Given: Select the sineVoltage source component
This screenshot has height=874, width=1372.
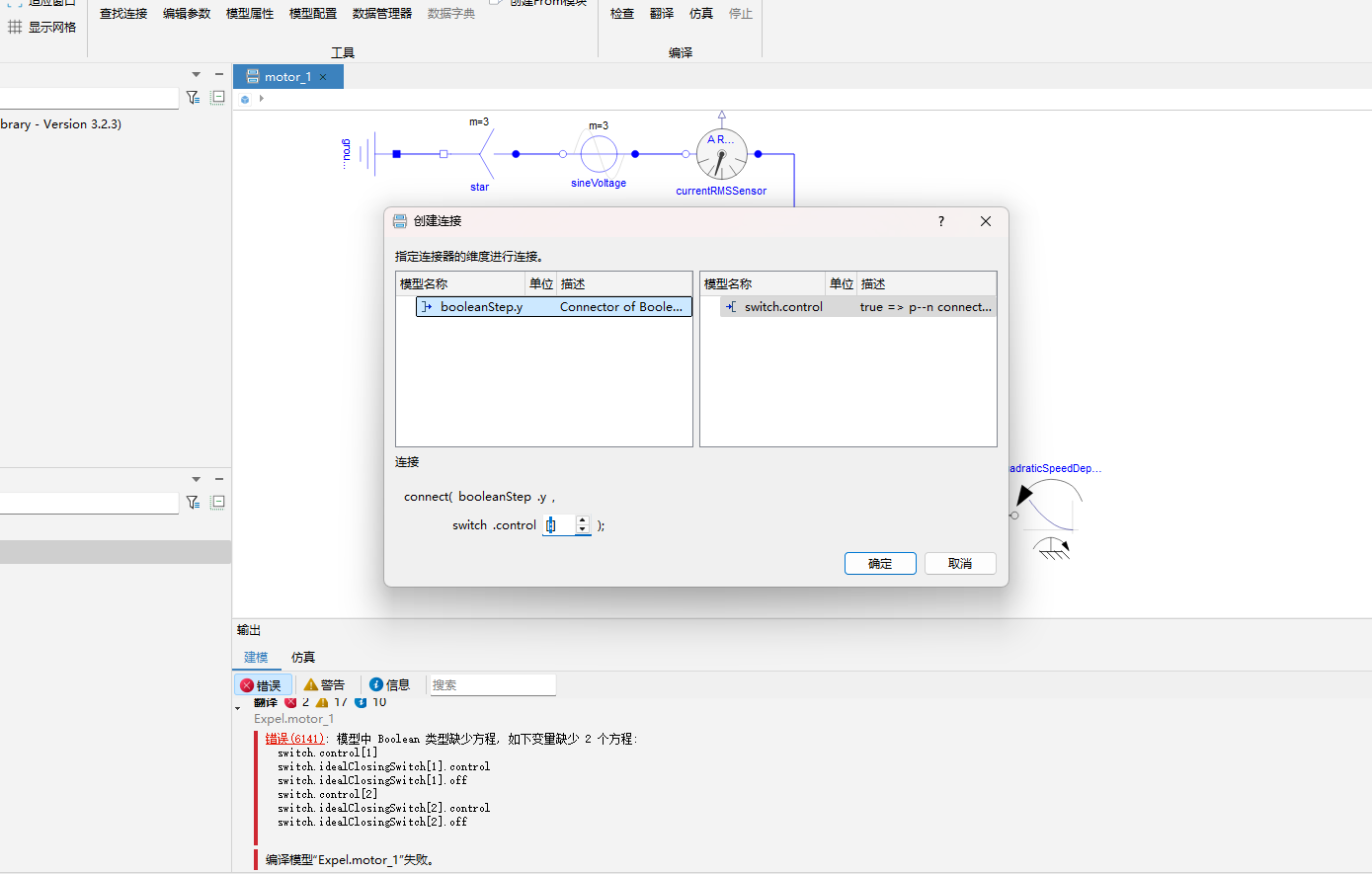Looking at the screenshot, I should pyautogui.click(x=599, y=154).
